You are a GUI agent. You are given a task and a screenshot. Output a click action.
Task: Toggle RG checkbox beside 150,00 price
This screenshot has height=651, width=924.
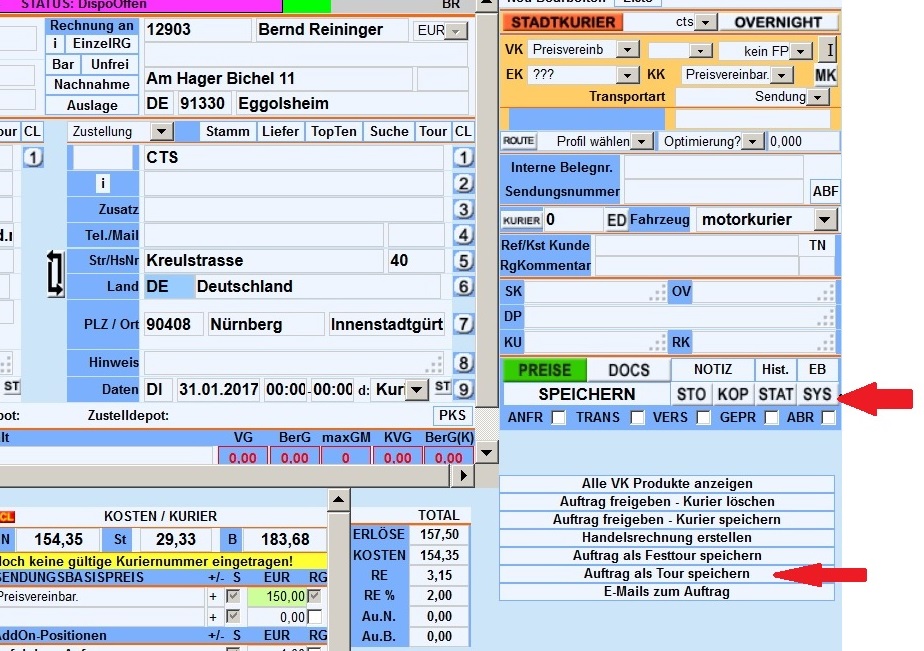pyautogui.click(x=315, y=596)
